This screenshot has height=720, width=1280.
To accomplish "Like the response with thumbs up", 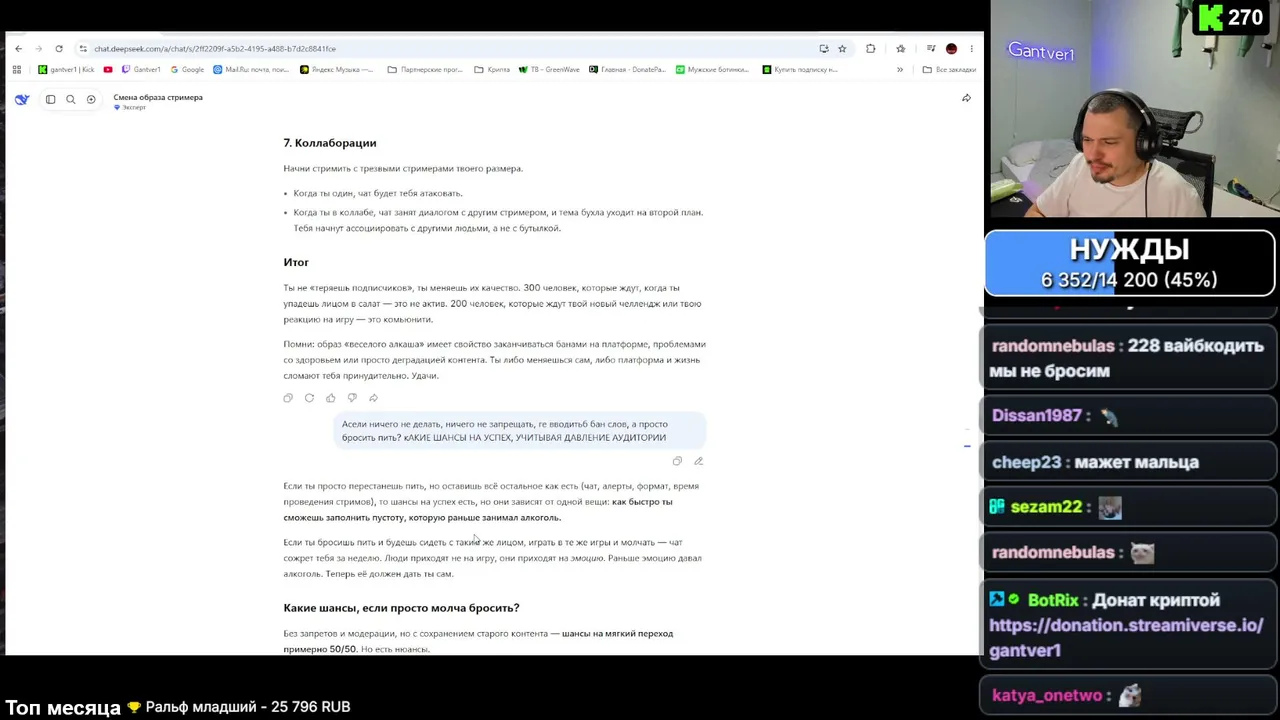I will [330, 398].
